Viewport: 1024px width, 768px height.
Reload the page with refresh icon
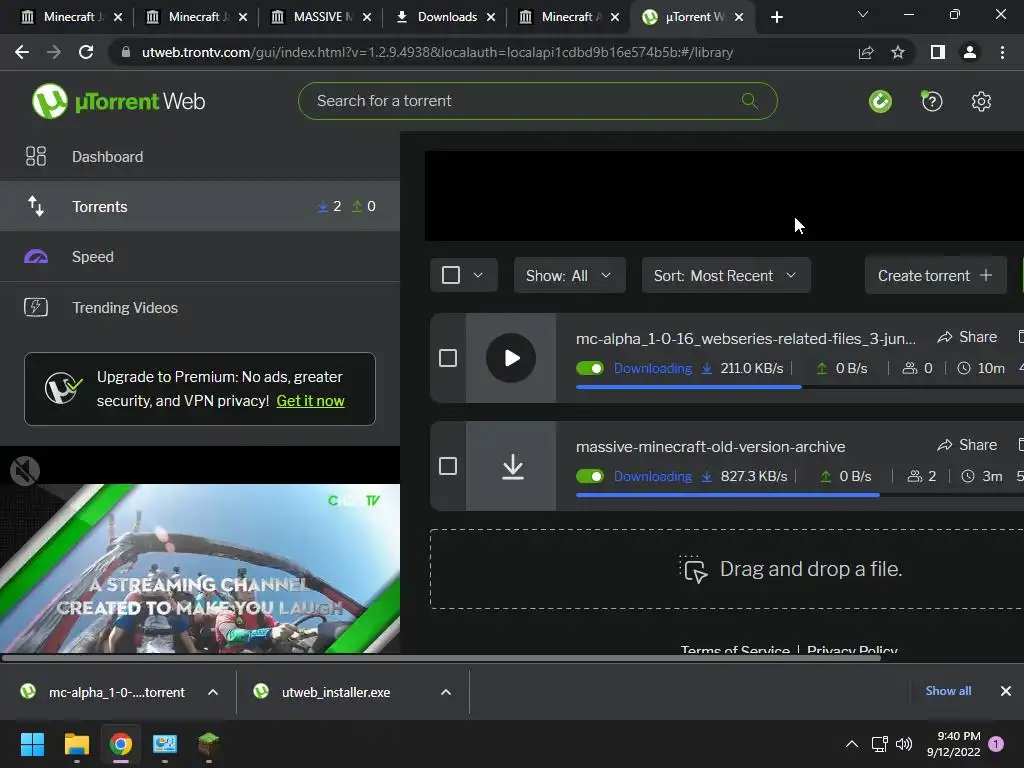(86, 52)
